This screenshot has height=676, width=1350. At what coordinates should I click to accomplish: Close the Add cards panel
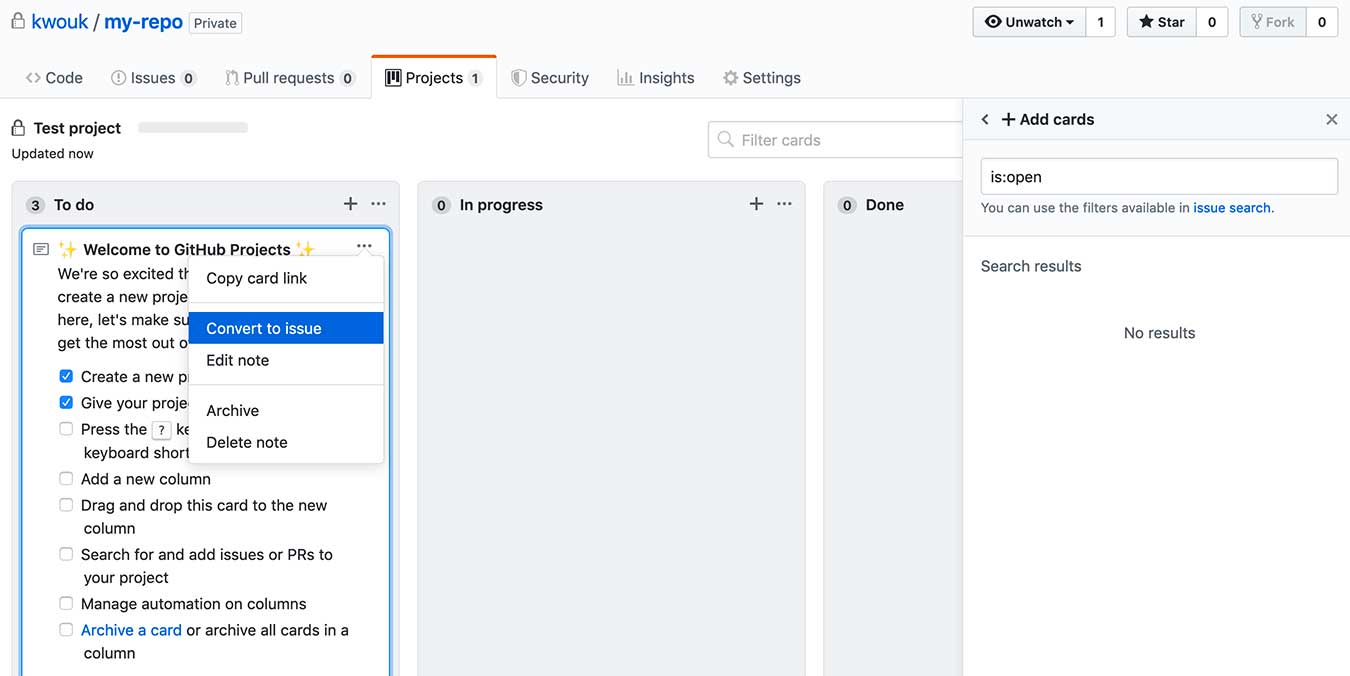pyautogui.click(x=1331, y=119)
